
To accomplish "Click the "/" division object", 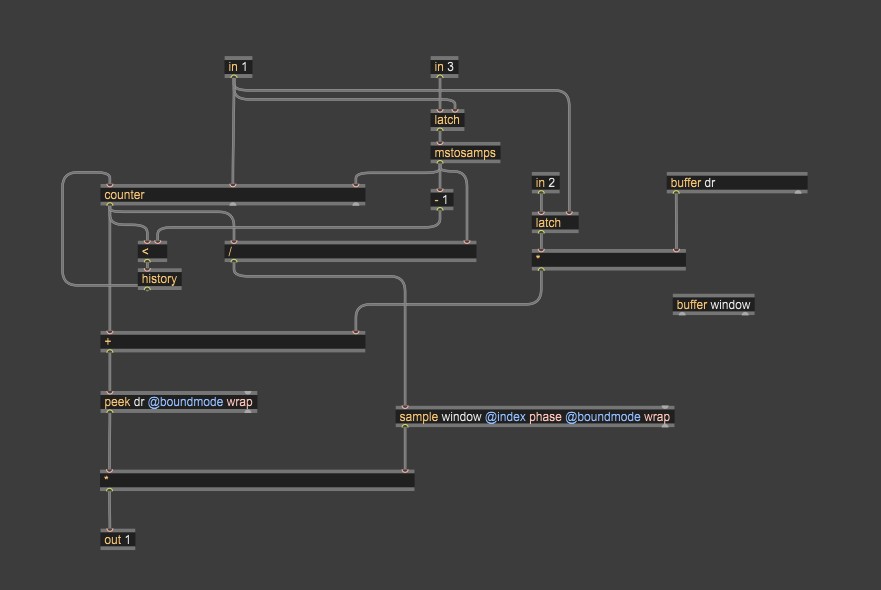I will point(351,251).
